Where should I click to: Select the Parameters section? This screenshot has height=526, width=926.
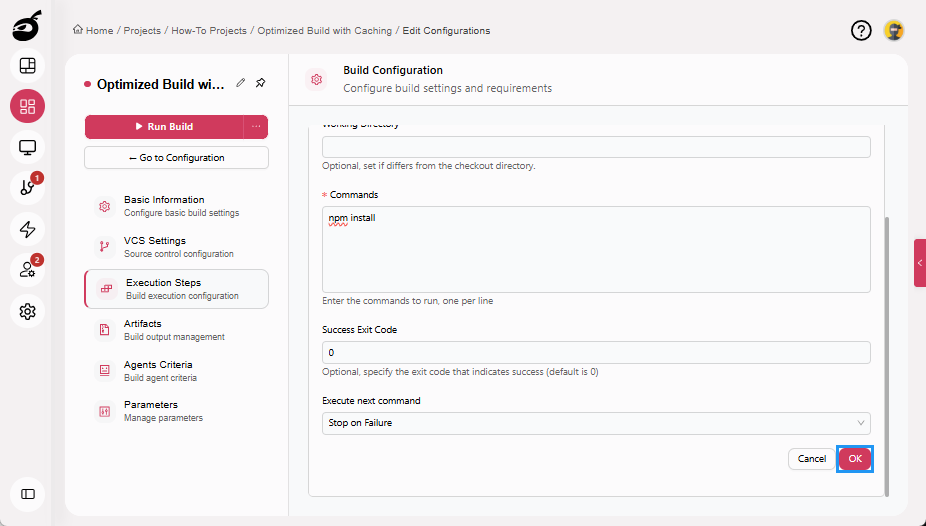[176, 411]
